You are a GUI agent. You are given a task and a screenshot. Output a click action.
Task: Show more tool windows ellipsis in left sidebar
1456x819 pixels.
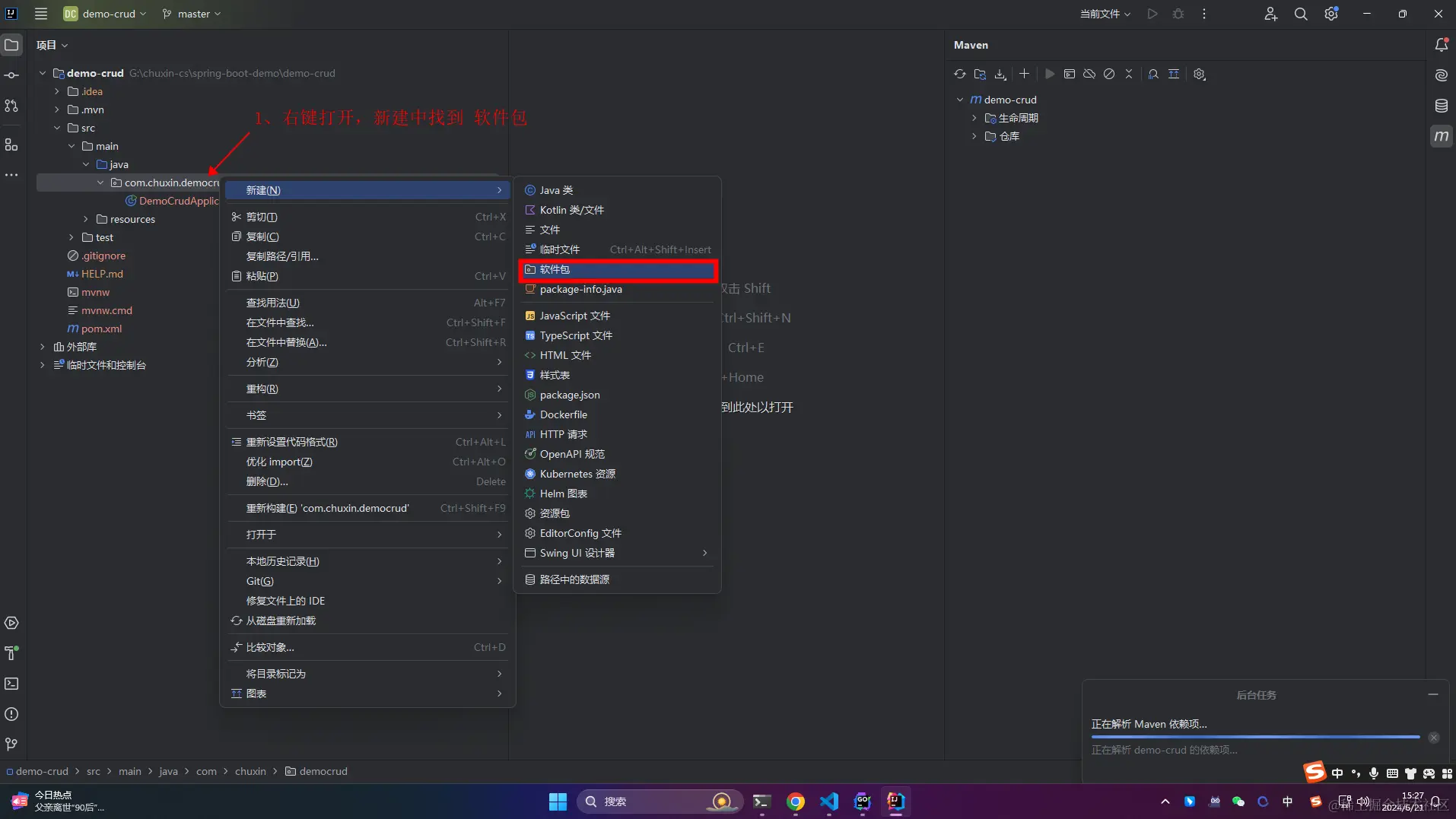click(x=11, y=175)
